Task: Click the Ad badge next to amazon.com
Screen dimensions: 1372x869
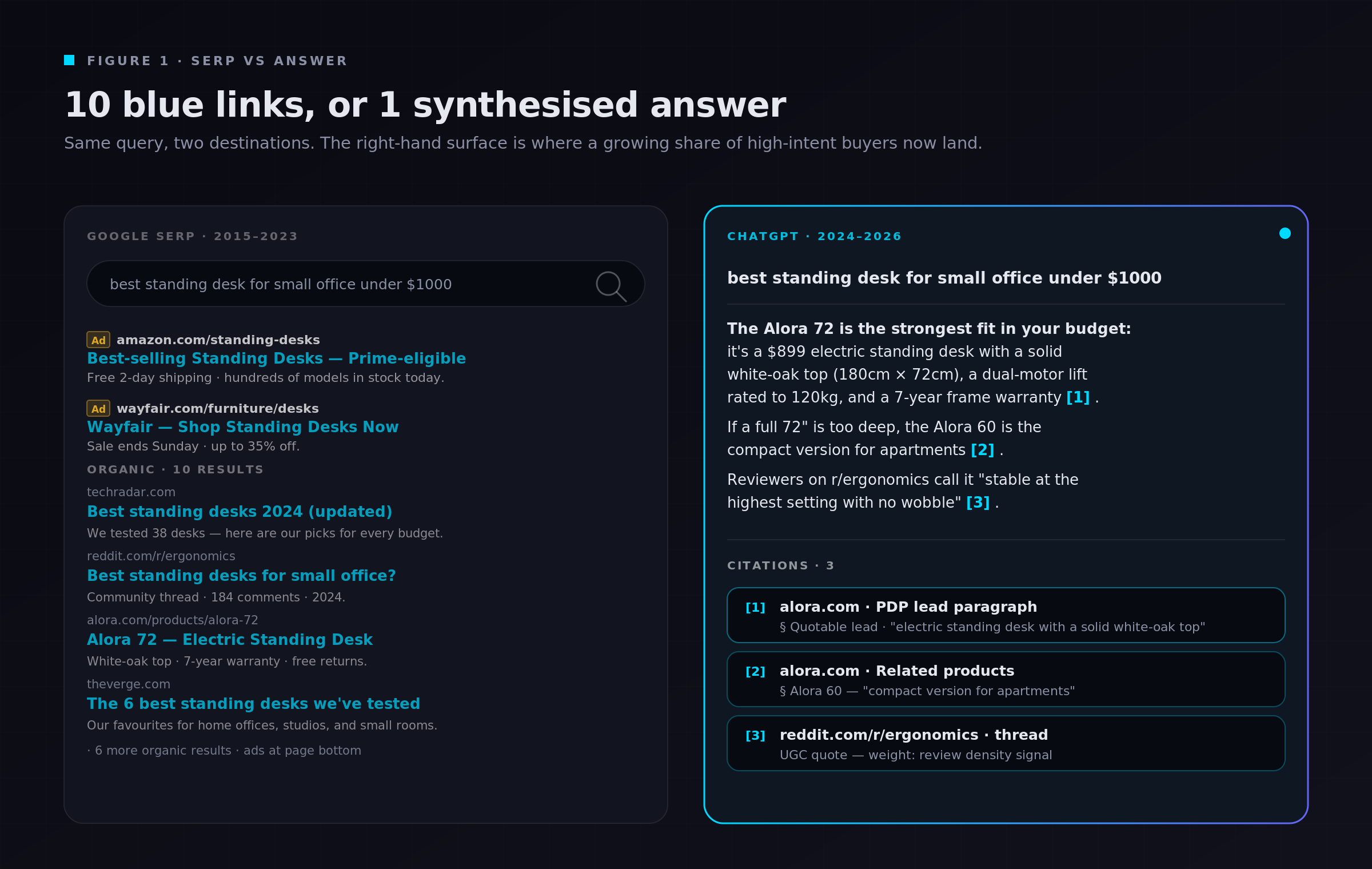Action: click(98, 340)
